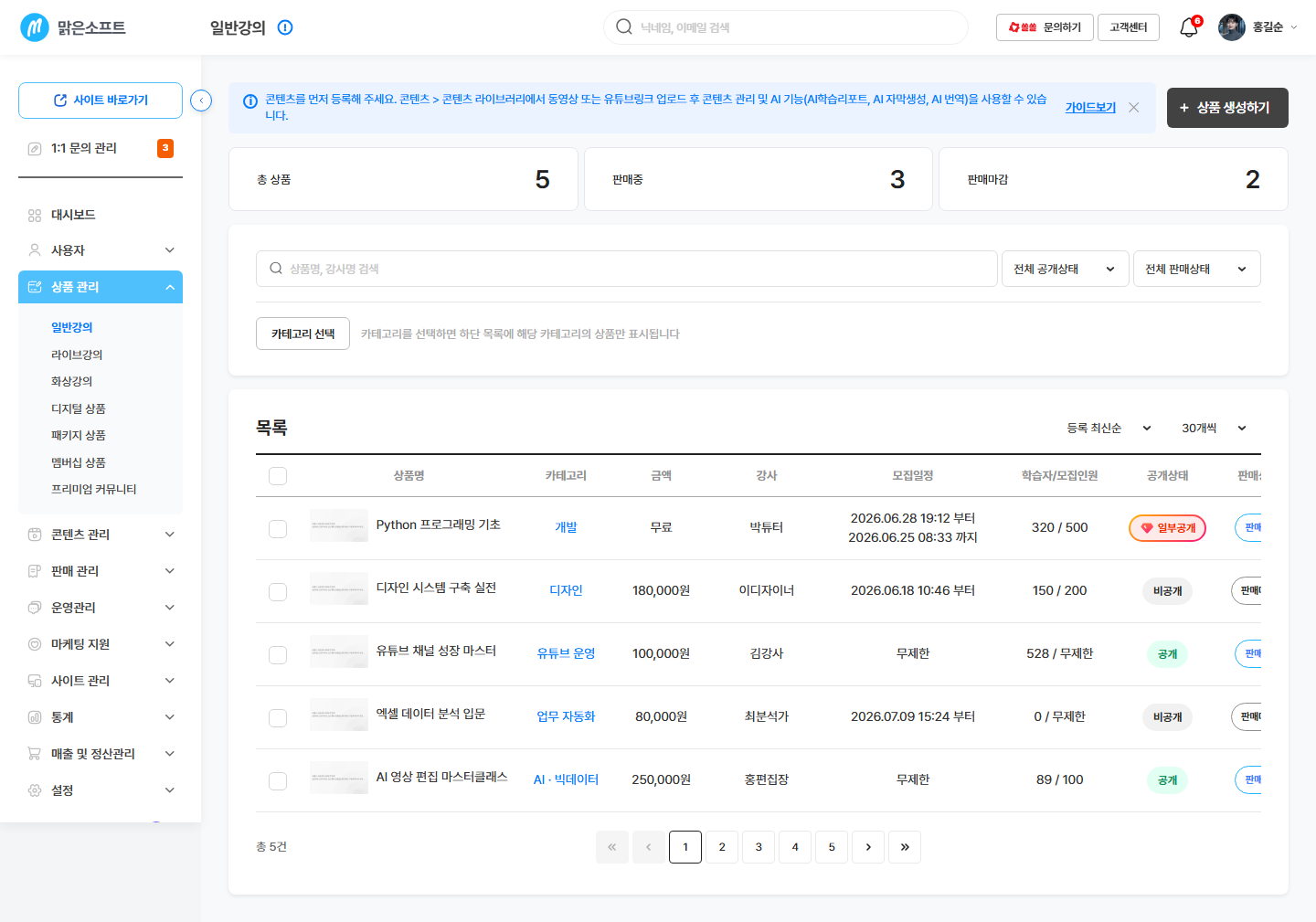Click the 매출 및 정산관리 cart icon
Image resolution: width=1316 pixels, height=922 pixels.
click(x=35, y=754)
